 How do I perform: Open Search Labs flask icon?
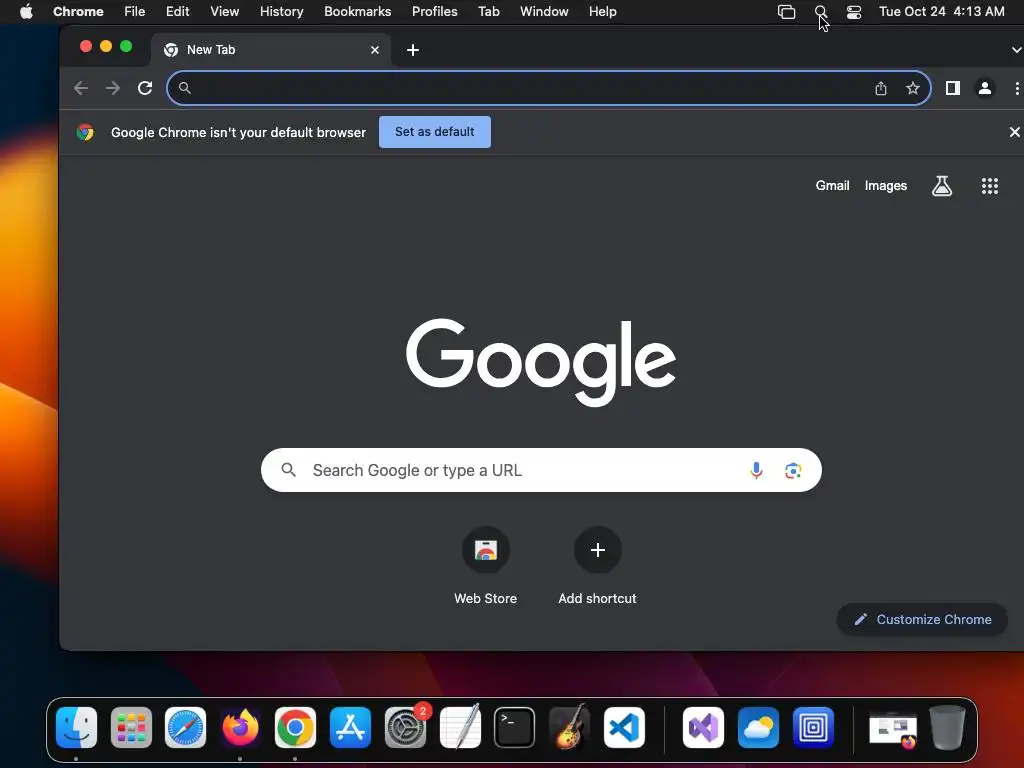tap(942, 186)
